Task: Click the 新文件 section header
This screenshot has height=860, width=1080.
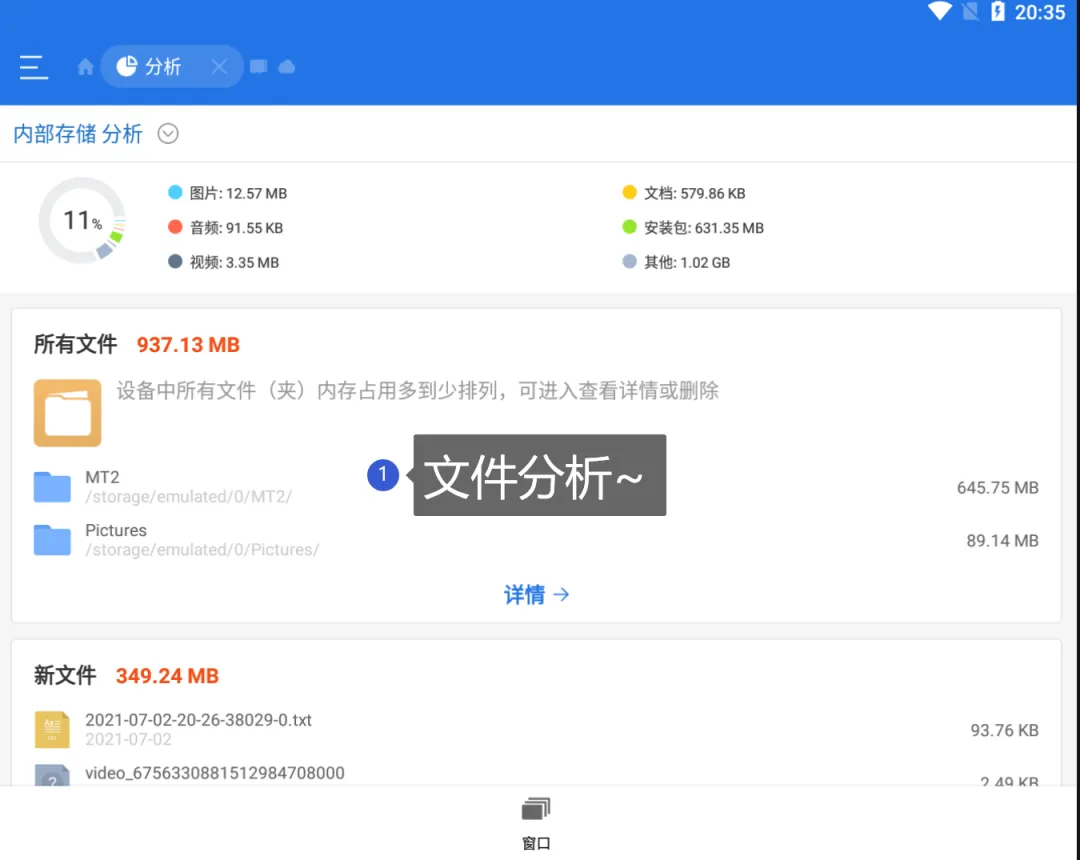Action: (x=65, y=676)
